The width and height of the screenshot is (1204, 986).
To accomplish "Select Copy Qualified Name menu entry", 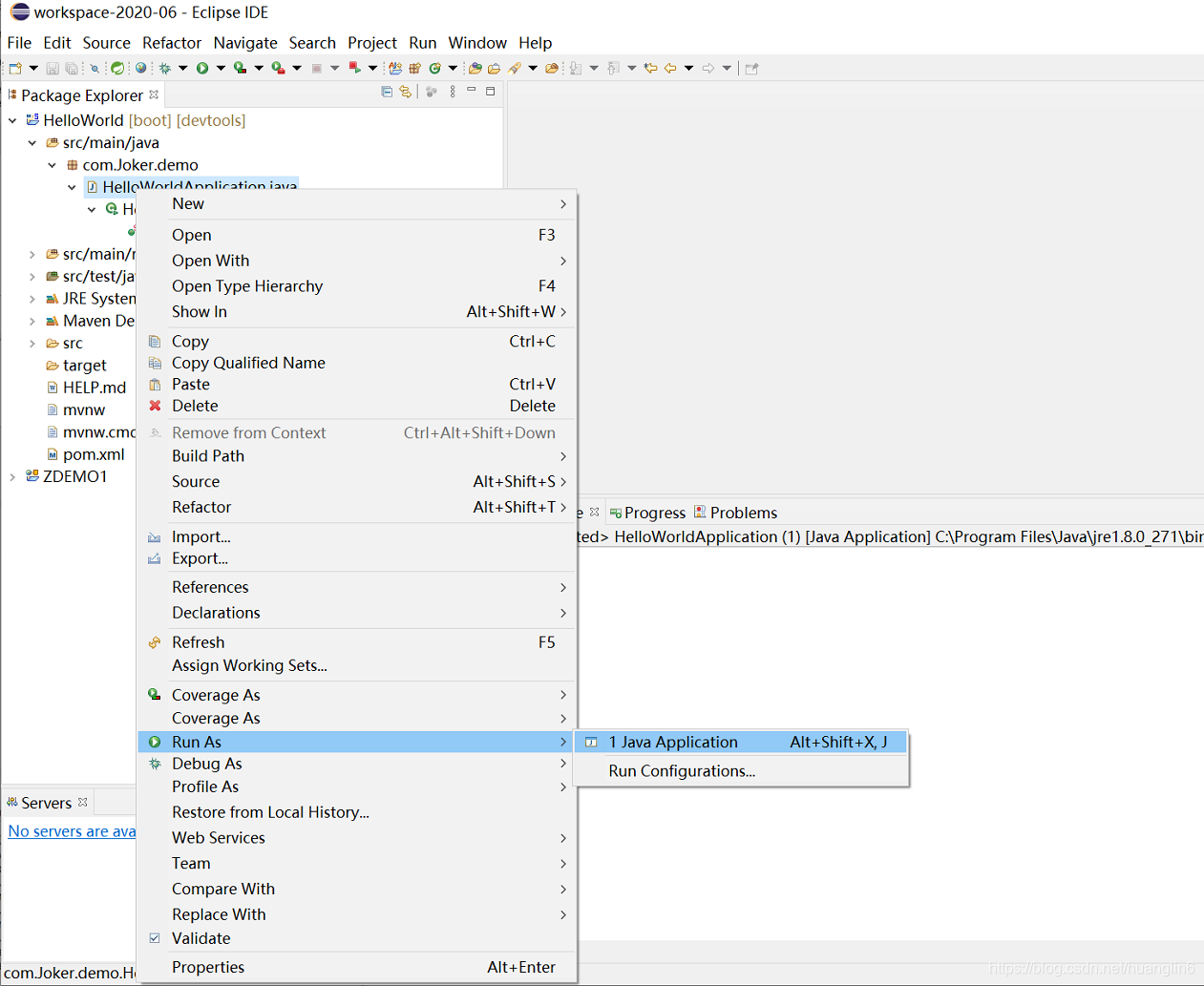I will (x=358, y=363).
